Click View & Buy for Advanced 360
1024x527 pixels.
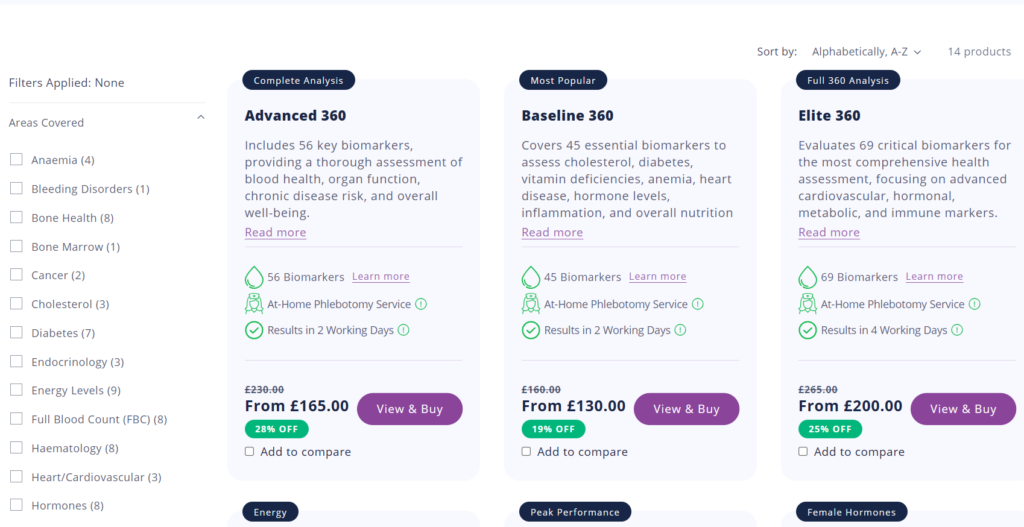[409, 409]
